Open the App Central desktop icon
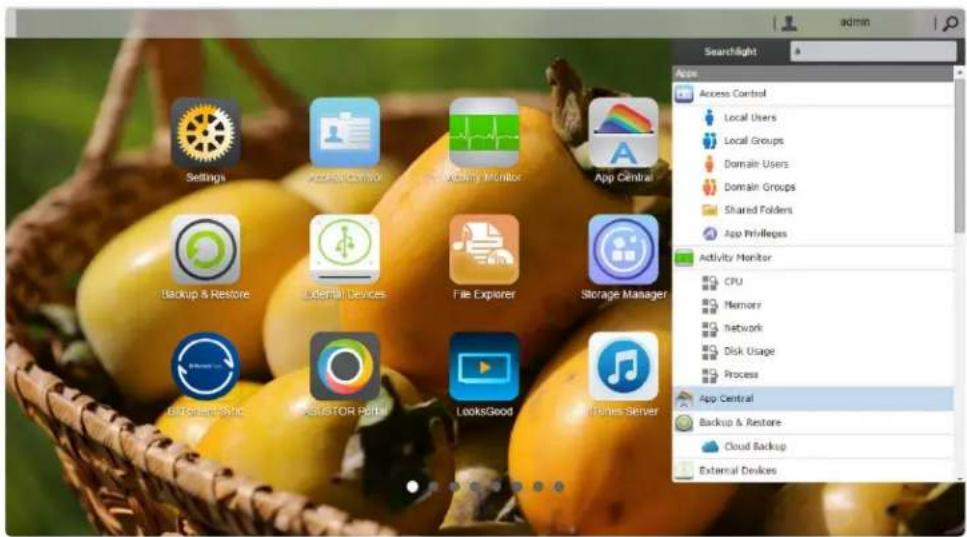 [623, 133]
